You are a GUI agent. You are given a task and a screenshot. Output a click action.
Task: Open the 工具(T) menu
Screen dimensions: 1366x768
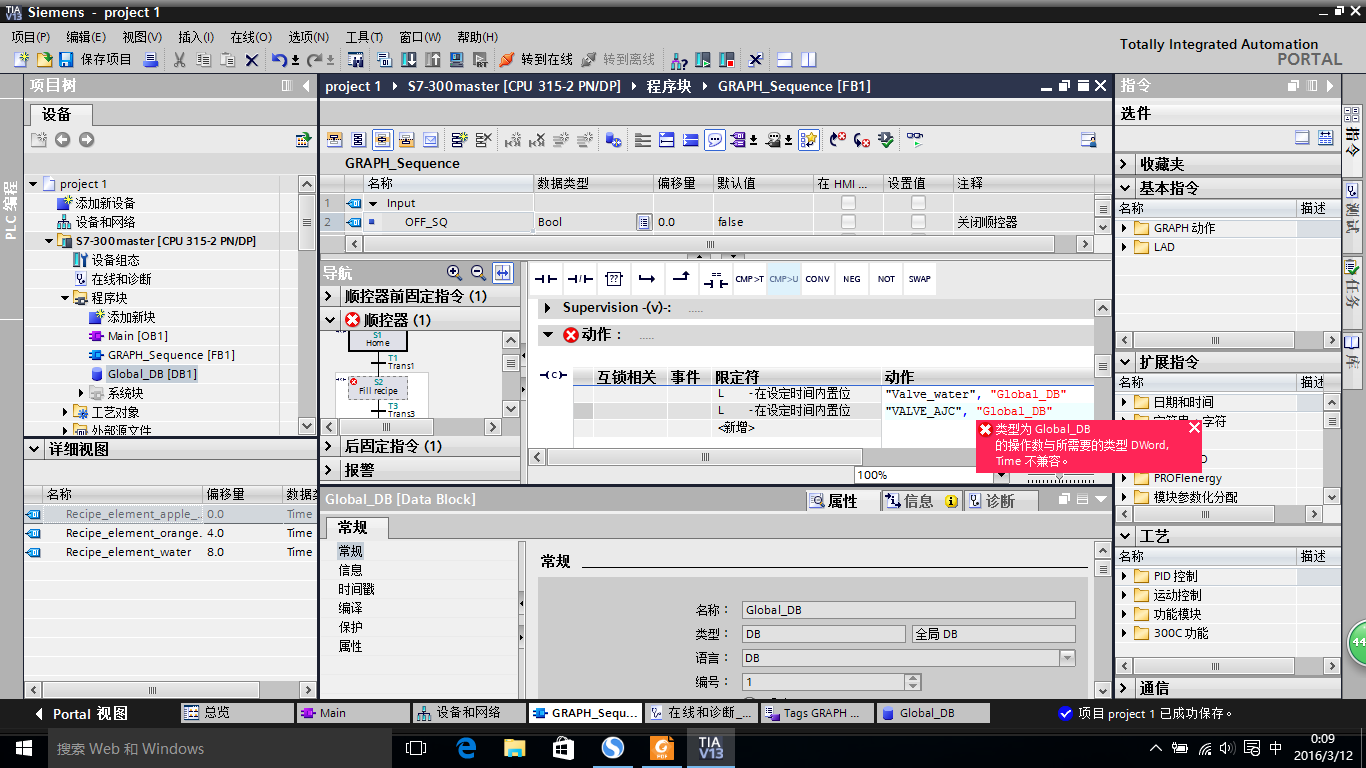(x=364, y=37)
